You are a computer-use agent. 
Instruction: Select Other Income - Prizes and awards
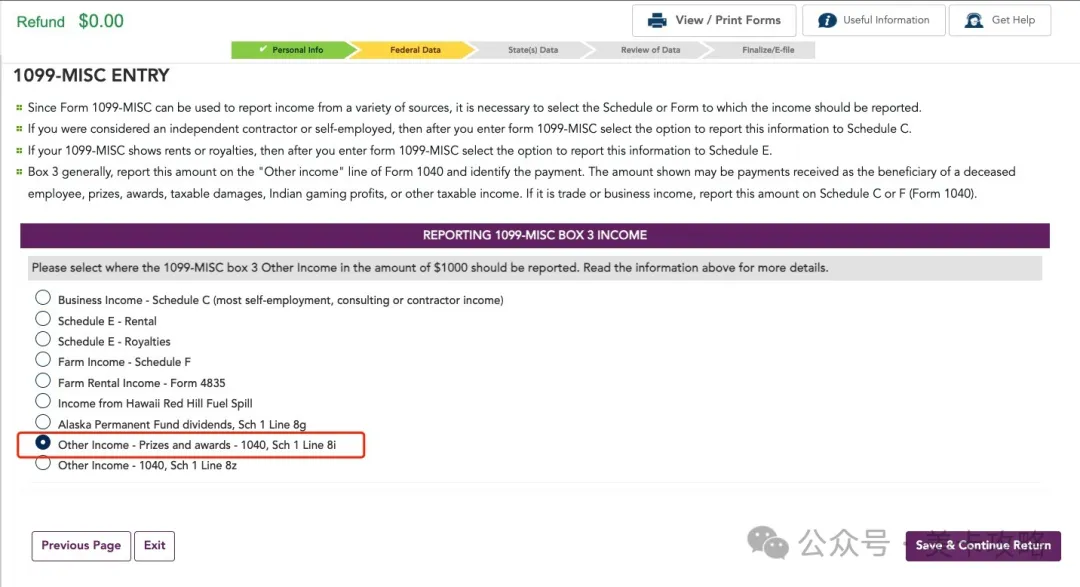click(x=43, y=443)
